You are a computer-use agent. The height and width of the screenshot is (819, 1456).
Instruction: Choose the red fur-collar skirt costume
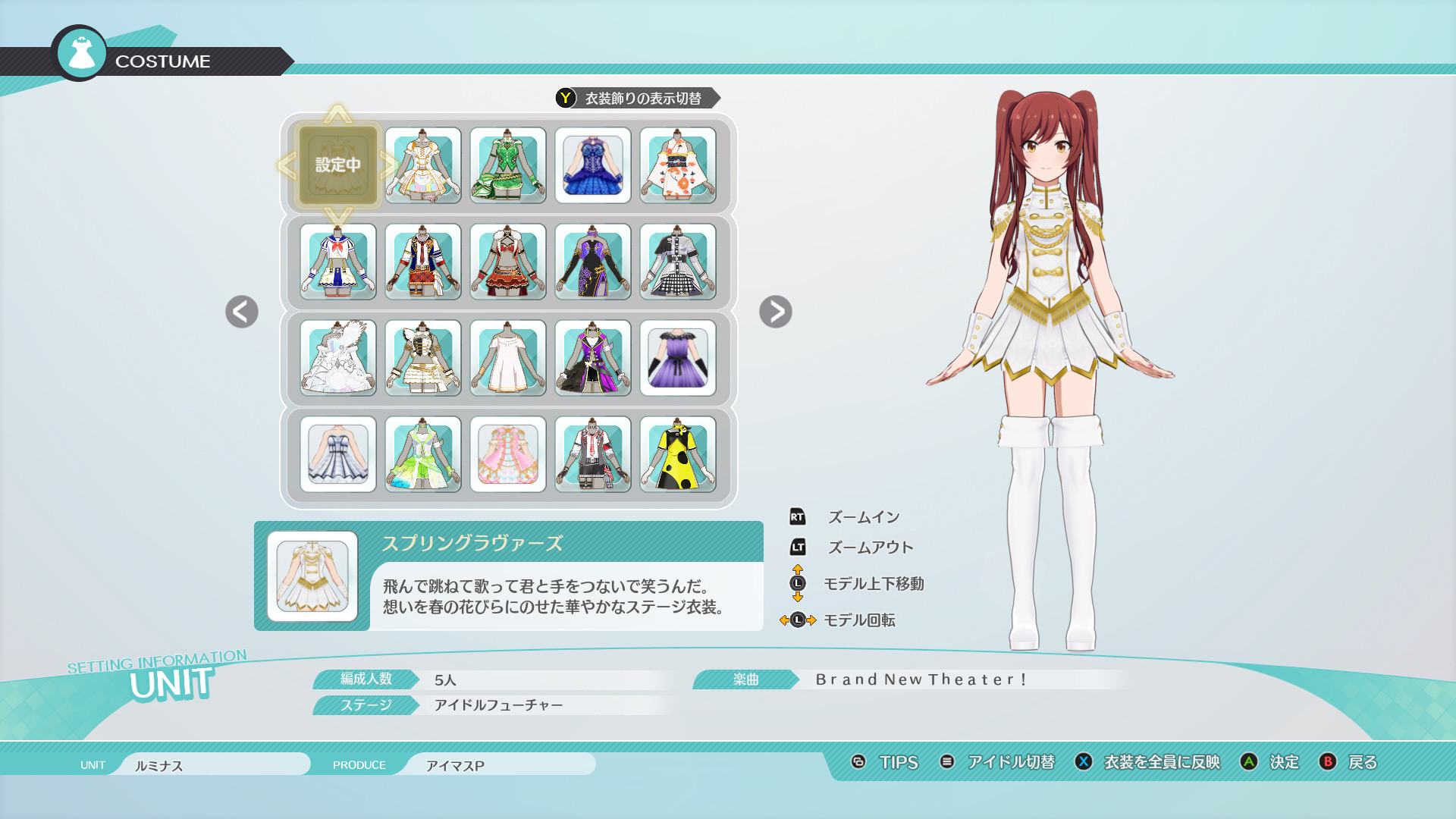508,262
